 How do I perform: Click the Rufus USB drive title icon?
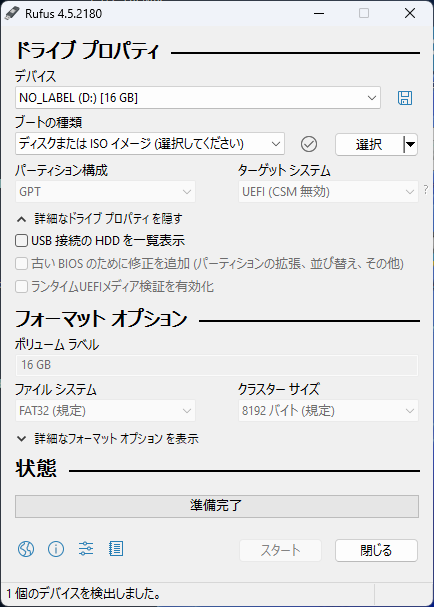click(x=12, y=14)
